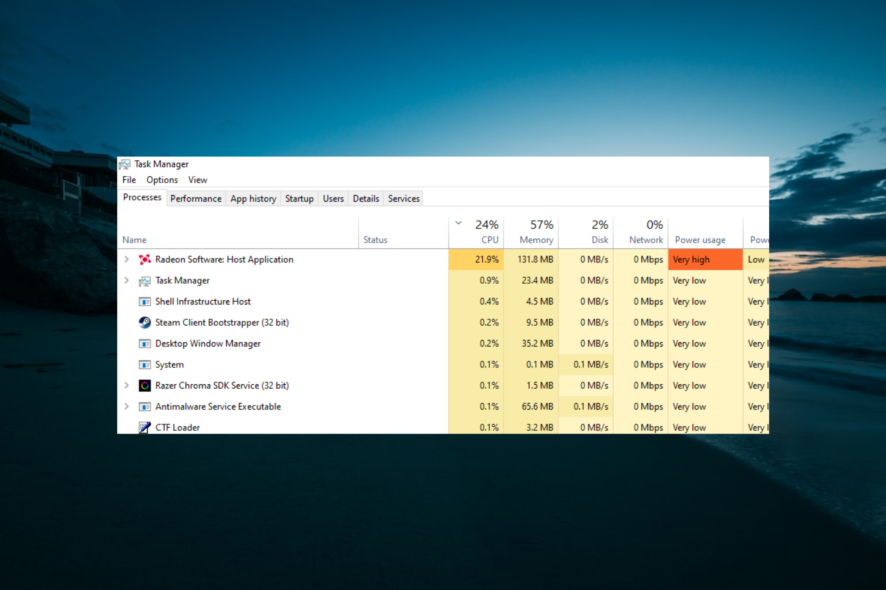Viewport: 886px width, 590px height.
Task: Sort by the Network column header
Action: coord(641,233)
